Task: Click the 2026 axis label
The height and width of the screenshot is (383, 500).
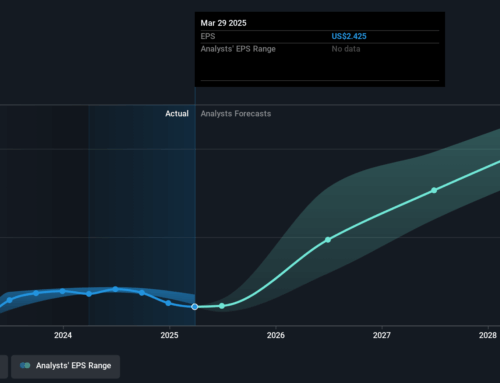Action: pyautogui.click(x=276, y=335)
